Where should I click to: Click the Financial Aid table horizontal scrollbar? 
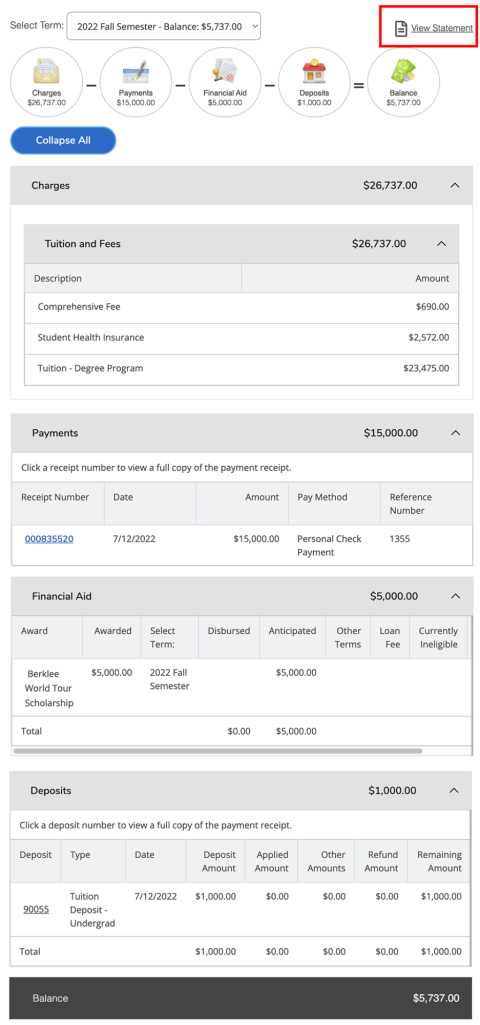[x=217, y=751]
